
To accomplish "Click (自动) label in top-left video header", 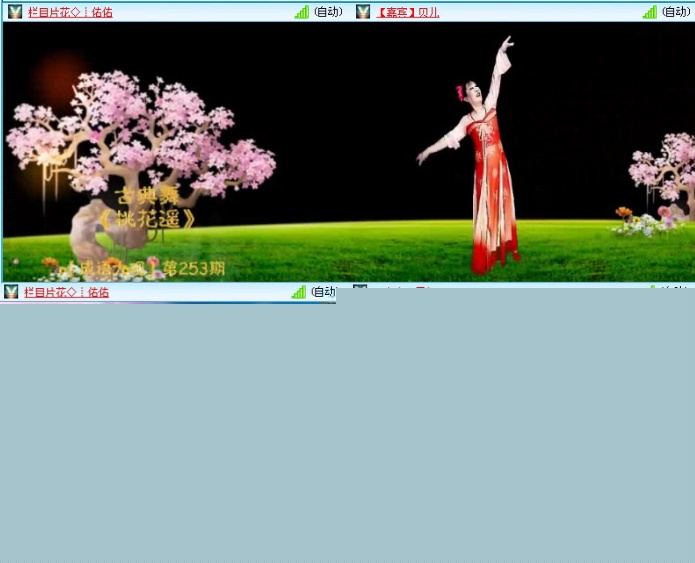I will pos(328,12).
